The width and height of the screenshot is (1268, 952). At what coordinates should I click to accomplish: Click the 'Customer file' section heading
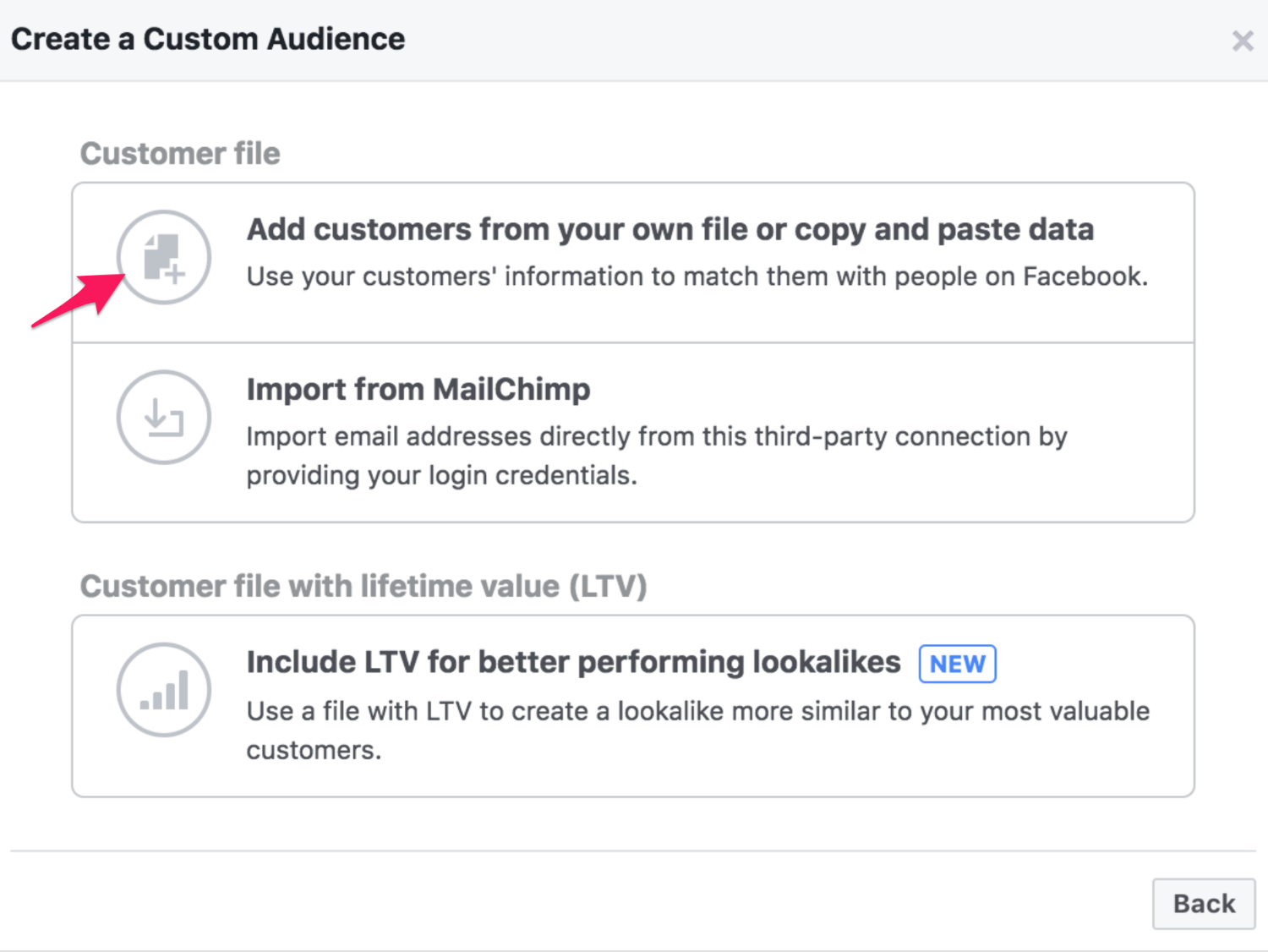[180, 154]
